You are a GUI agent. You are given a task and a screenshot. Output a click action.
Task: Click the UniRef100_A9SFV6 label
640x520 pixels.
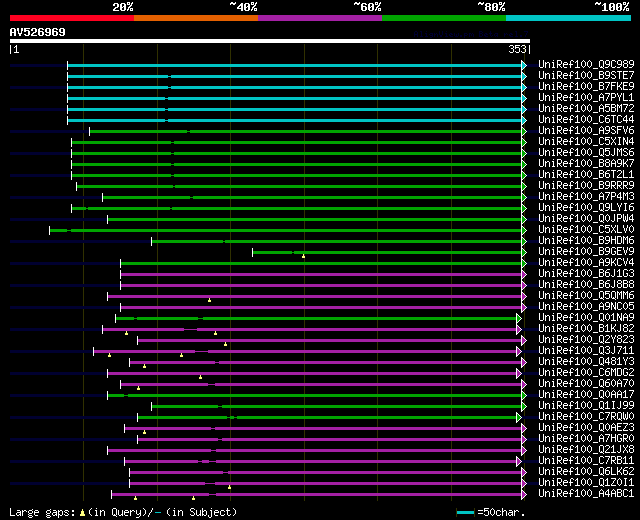click(586, 131)
